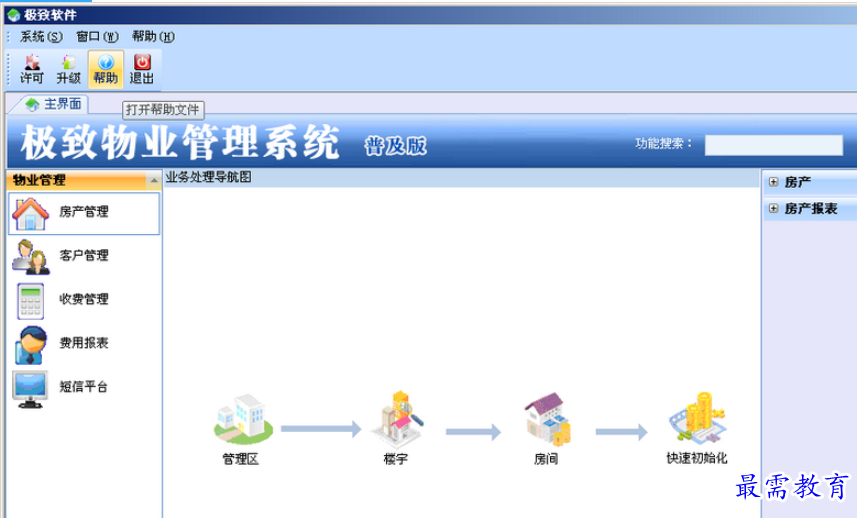Open the 窗口(W) menu

[x=97, y=37]
